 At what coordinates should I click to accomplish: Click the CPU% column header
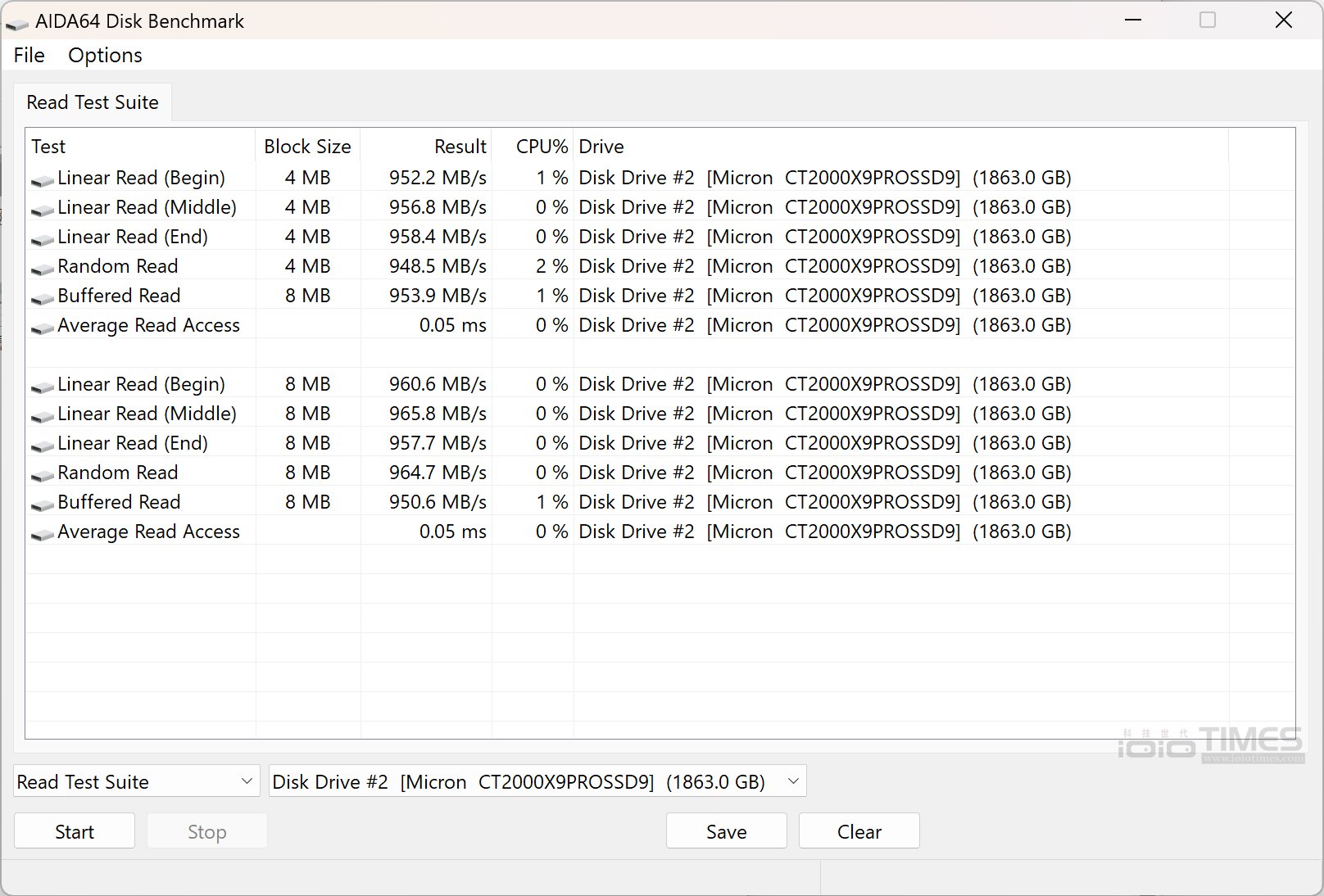[x=533, y=147]
